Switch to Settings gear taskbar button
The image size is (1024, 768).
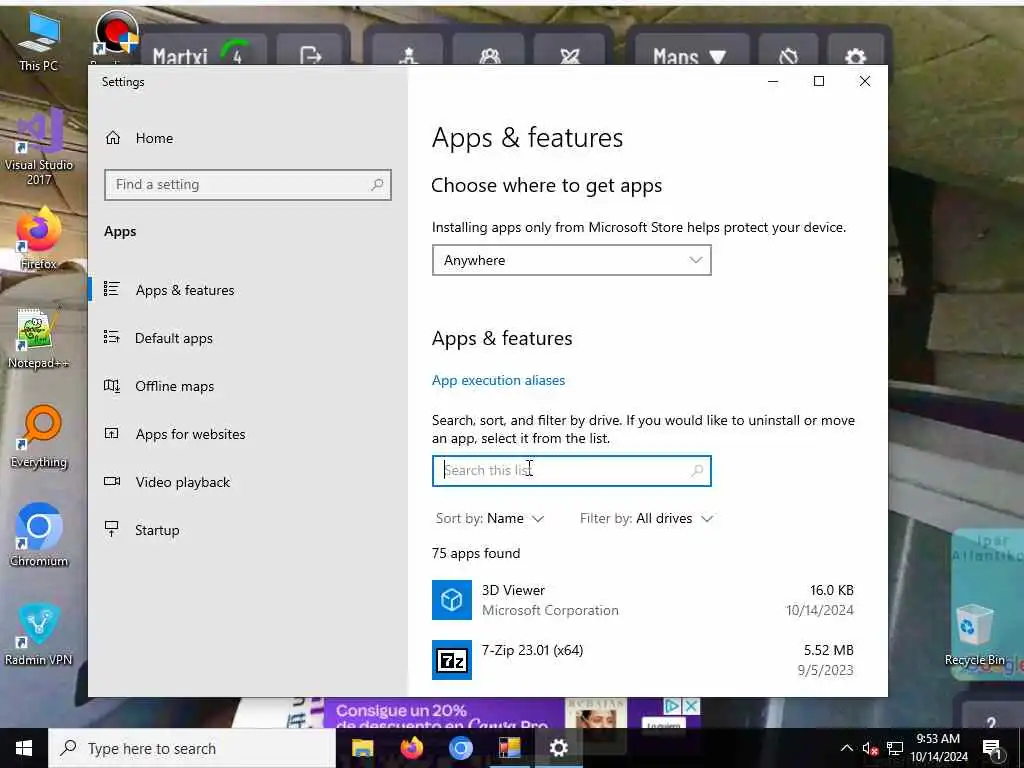click(x=558, y=748)
